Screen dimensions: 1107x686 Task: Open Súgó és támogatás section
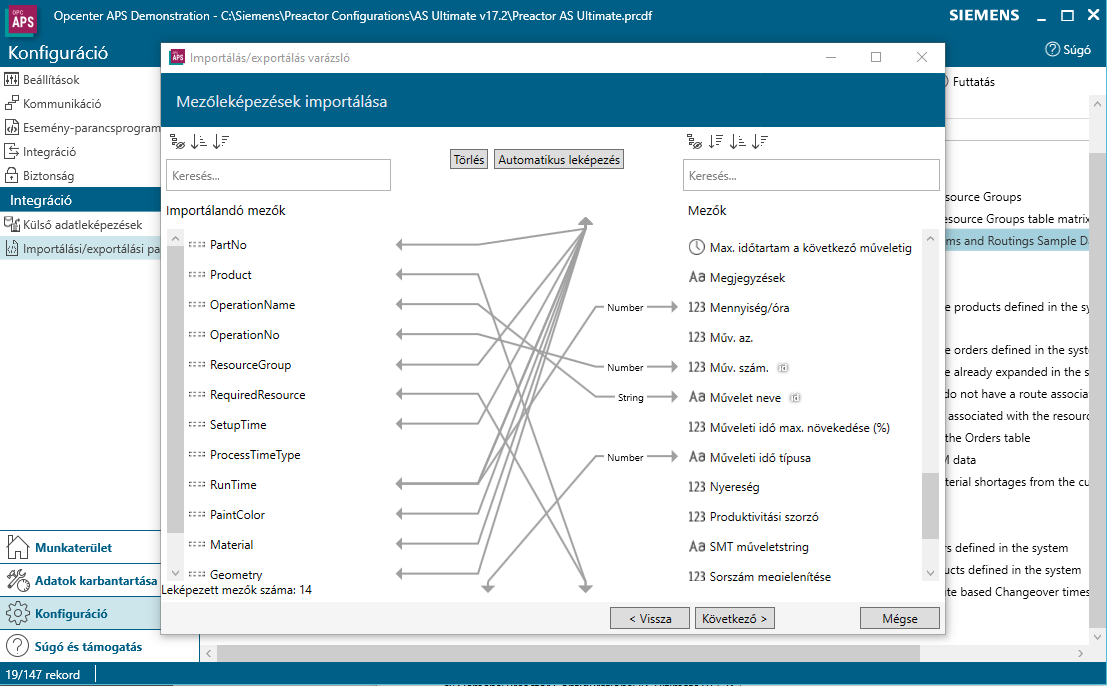pyautogui.click(x=88, y=647)
